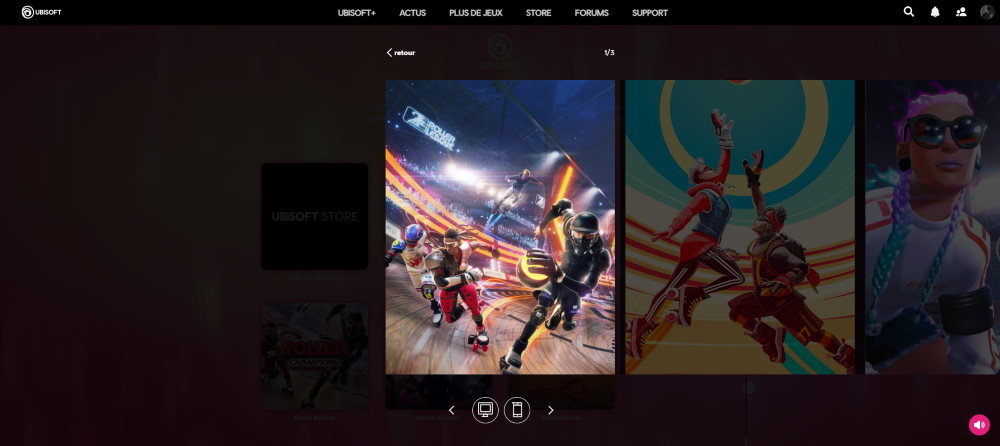Click the dimmed Ubisoft Store tile

coord(314,216)
